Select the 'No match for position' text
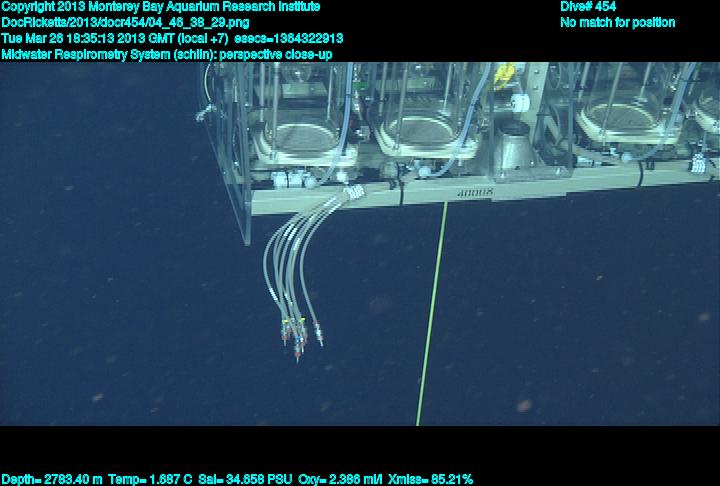The image size is (720, 486). (x=618, y=22)
